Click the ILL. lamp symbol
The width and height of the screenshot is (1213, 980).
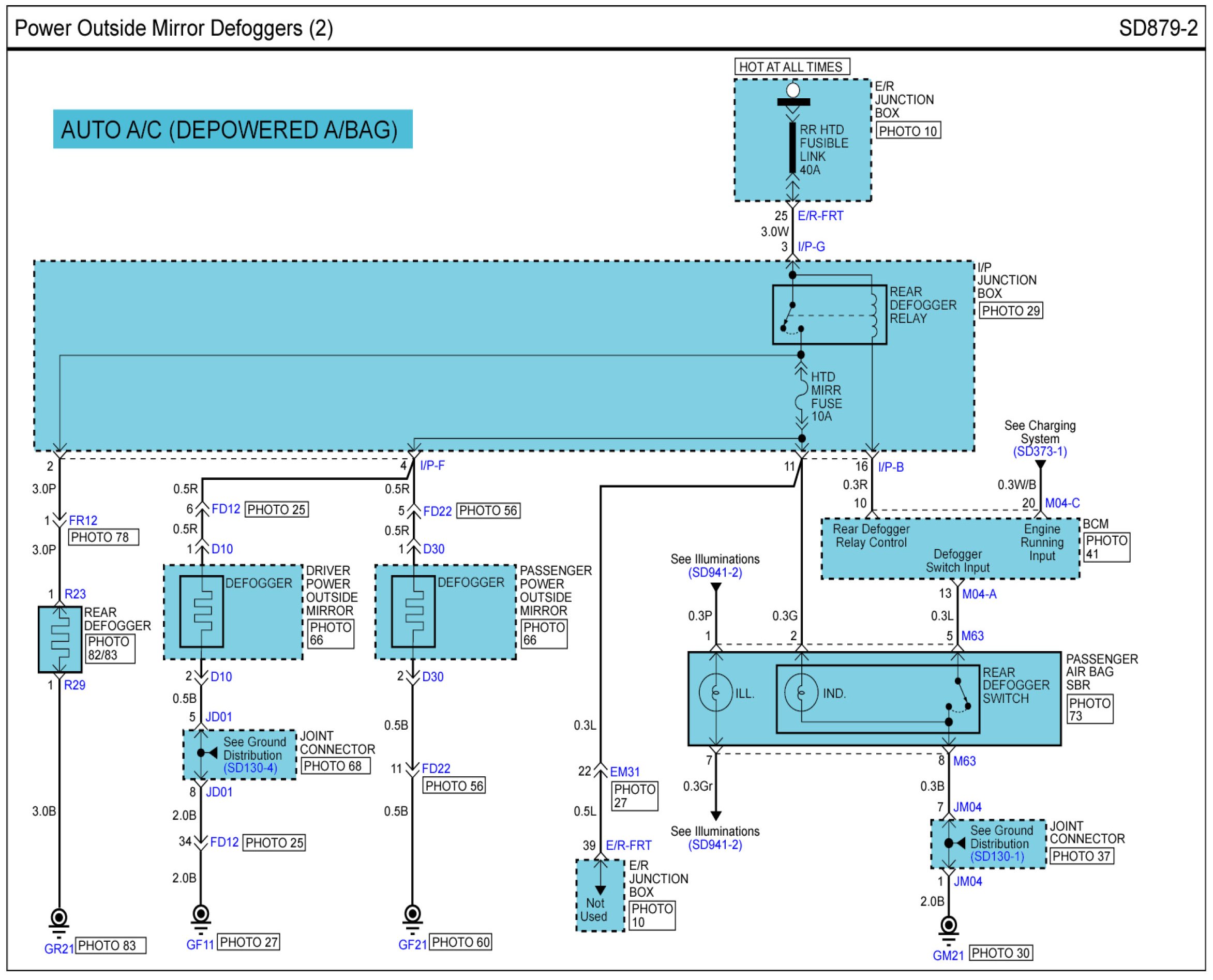(715, 692)
